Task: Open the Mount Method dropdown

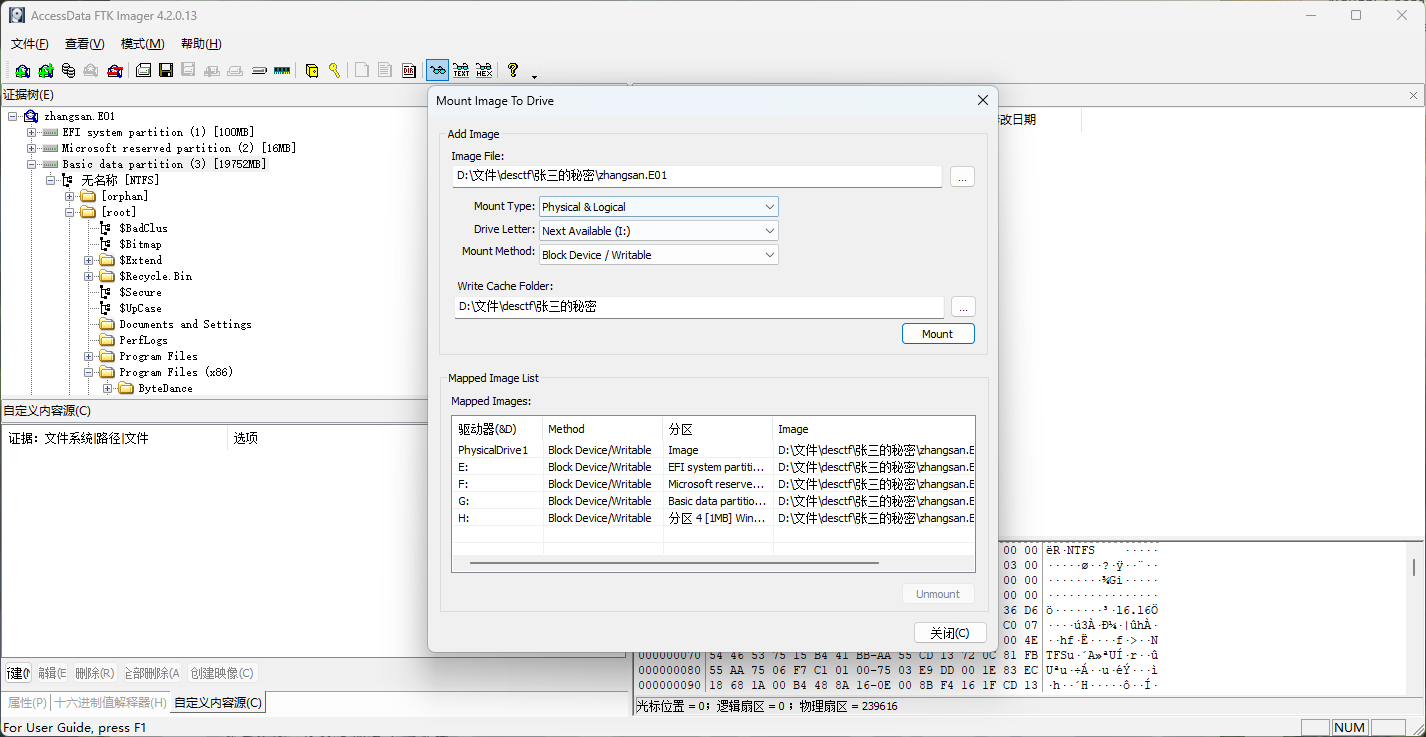Action: pyautogui.click(x=658, y=255)
